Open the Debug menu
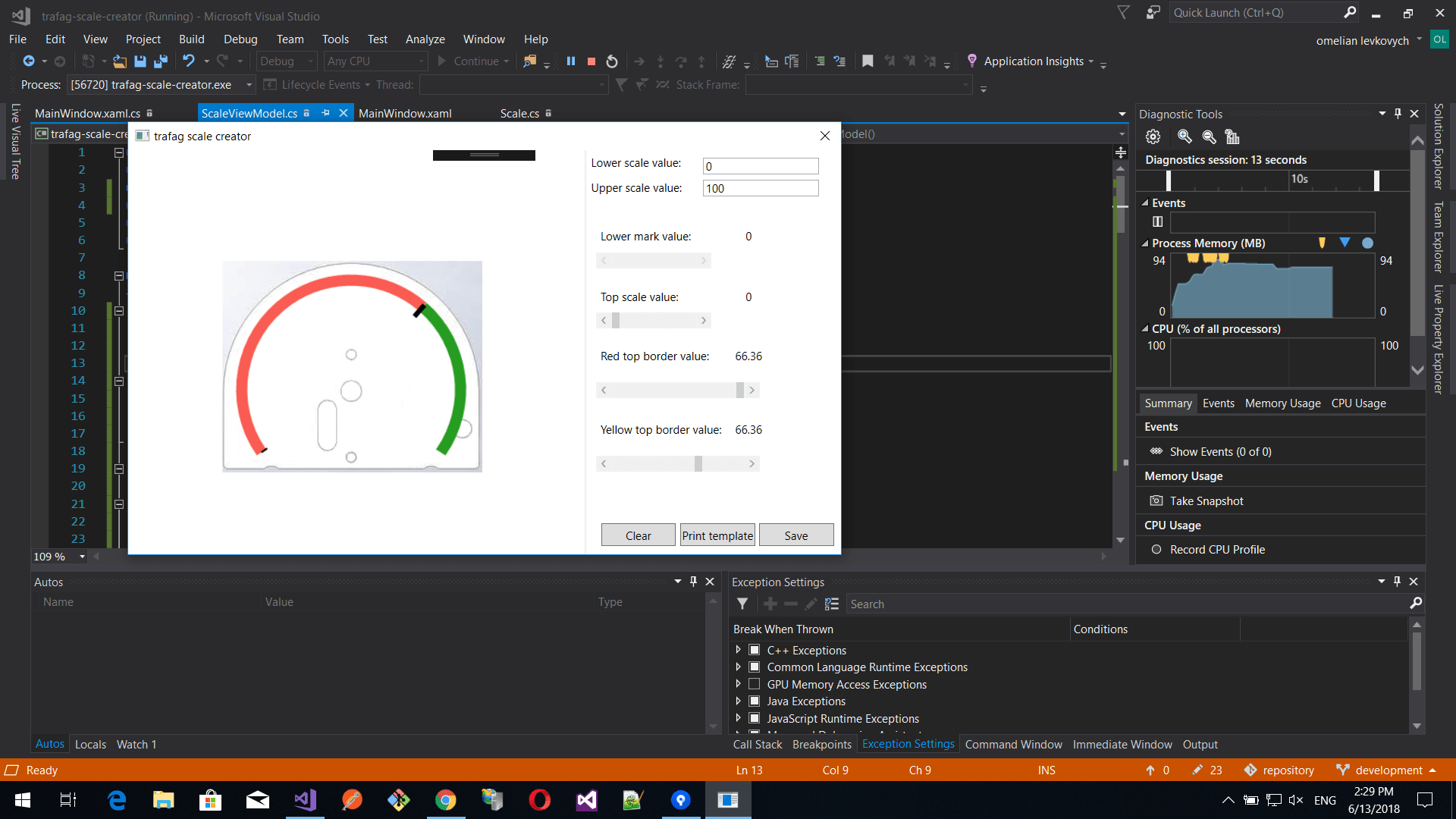Viewport: 1456px width, 819px height. tap(240, 39)
